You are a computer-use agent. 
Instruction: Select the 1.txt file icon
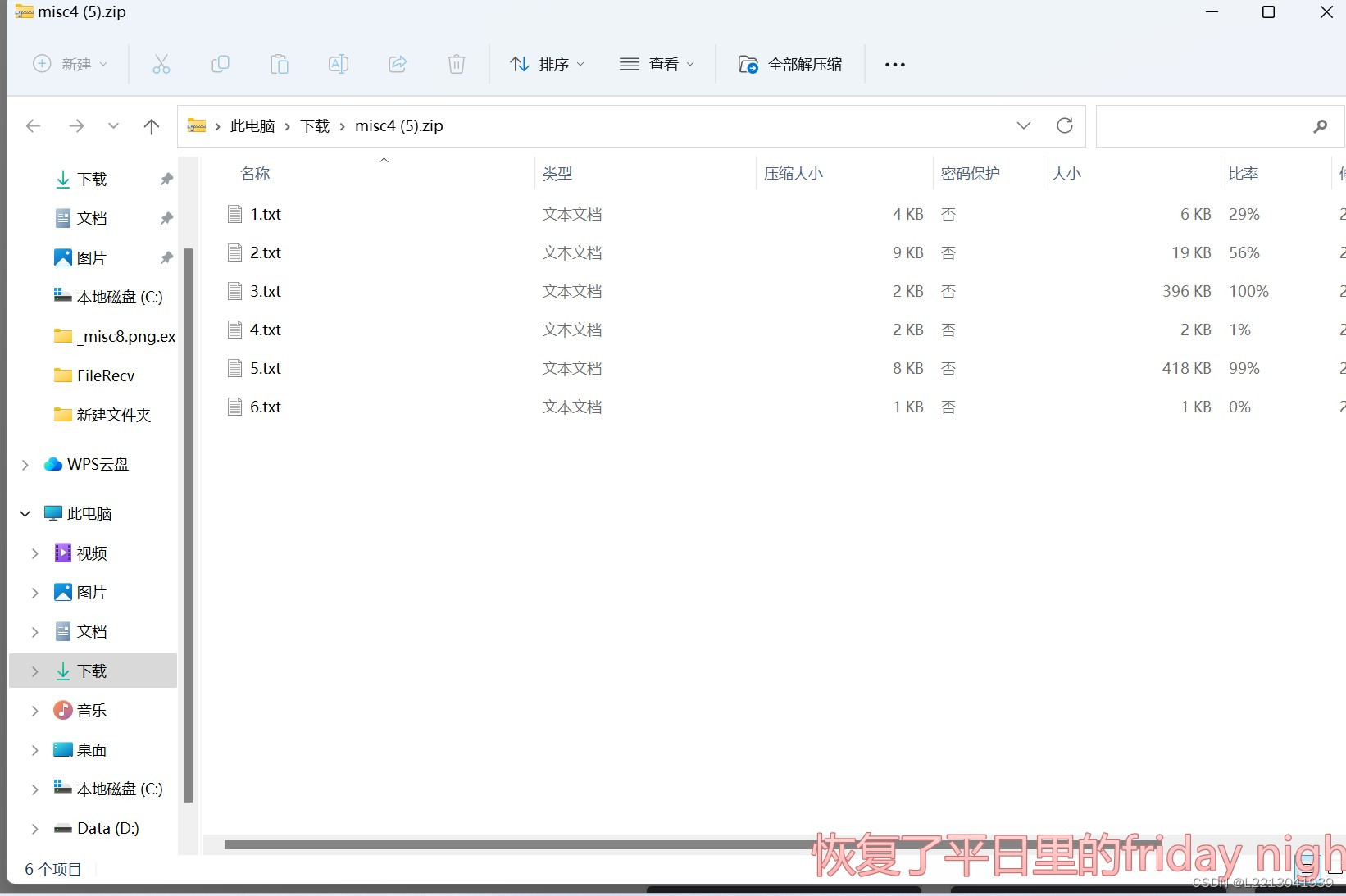[x=235, y=214]
